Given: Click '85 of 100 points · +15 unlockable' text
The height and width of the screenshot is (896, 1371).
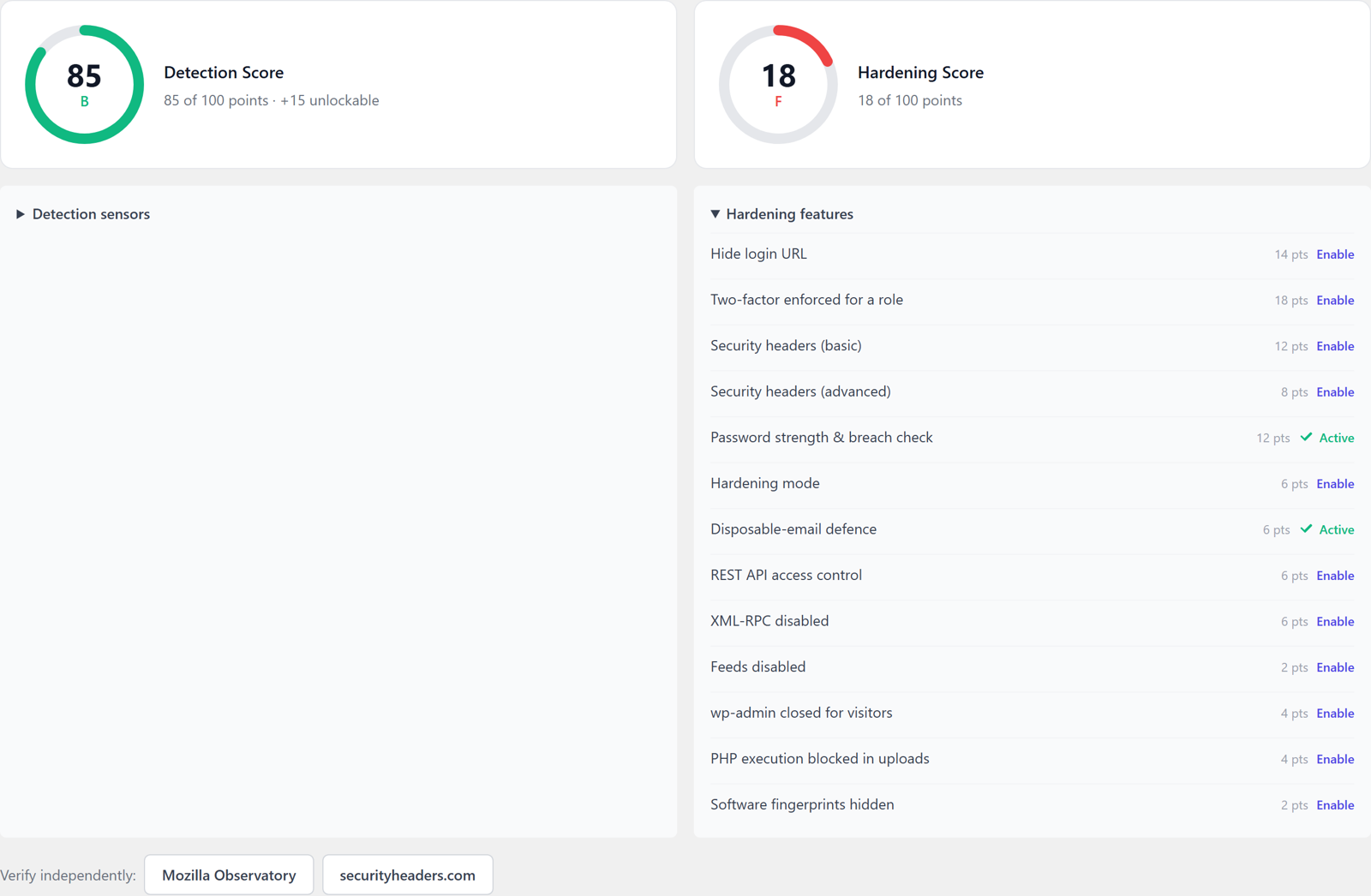Looking at the screenshot, I should (x=271, y=100).
